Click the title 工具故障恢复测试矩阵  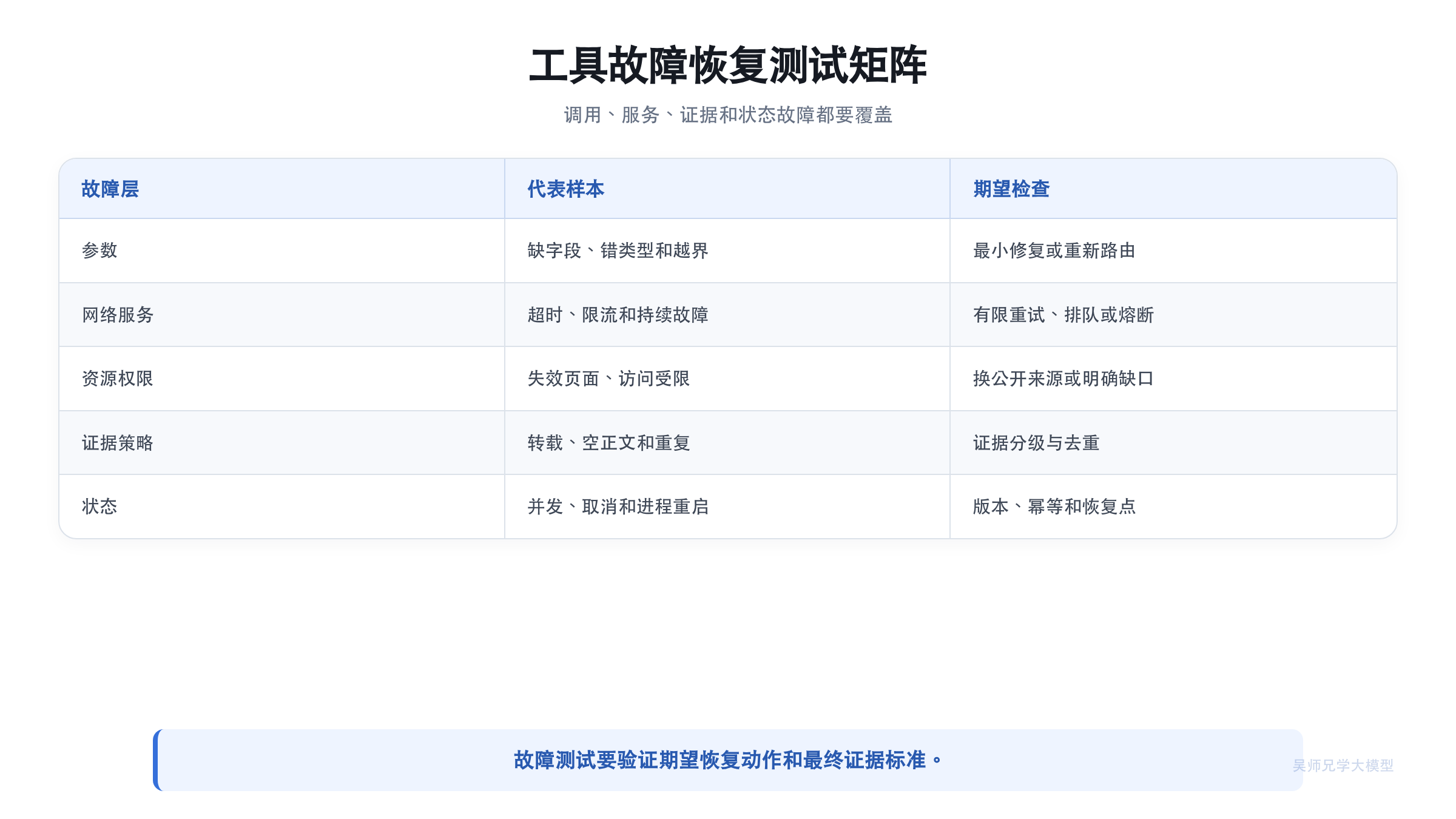[728, 65]
